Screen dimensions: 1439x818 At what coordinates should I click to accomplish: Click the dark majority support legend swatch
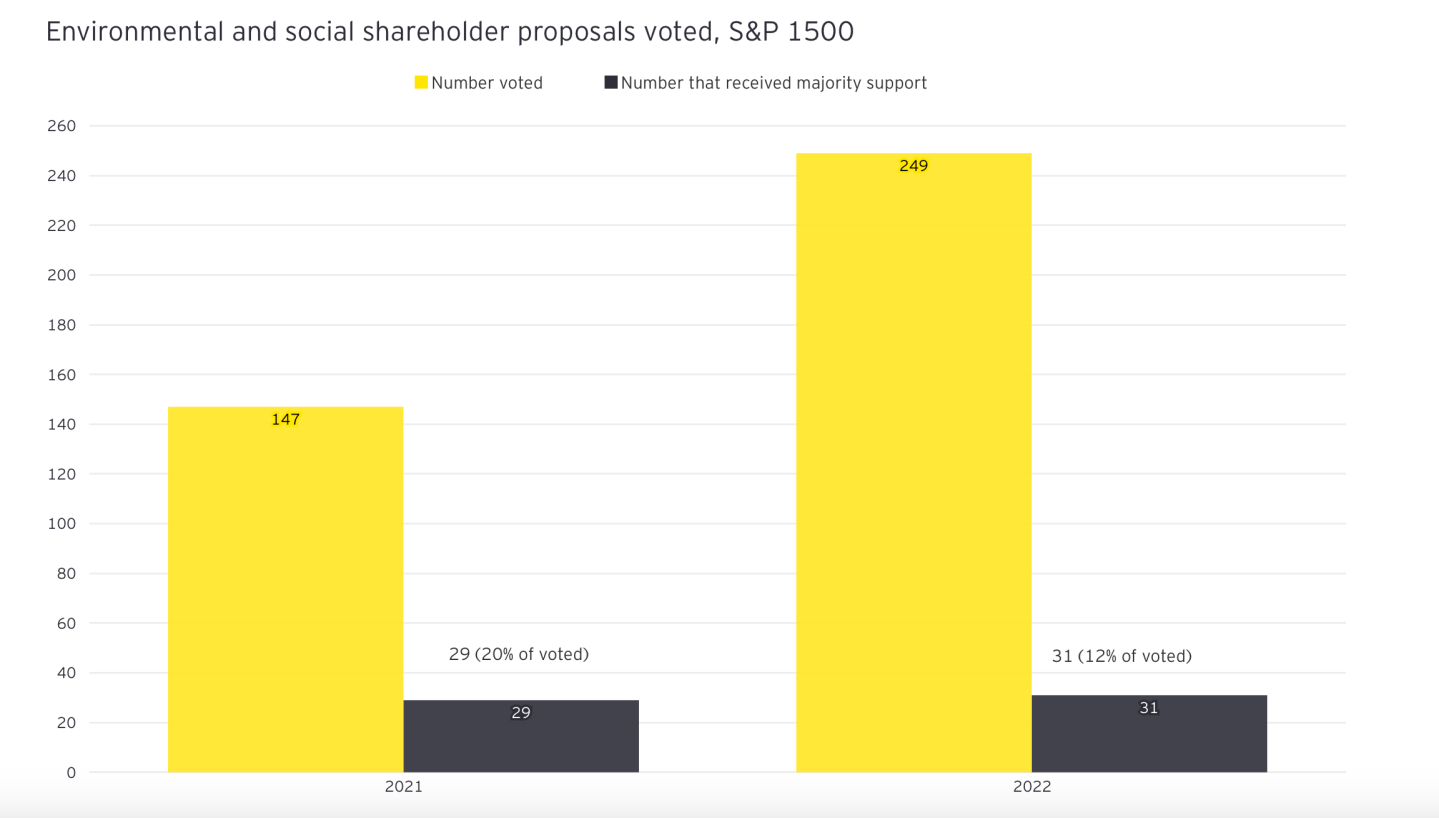coord(611,83)
